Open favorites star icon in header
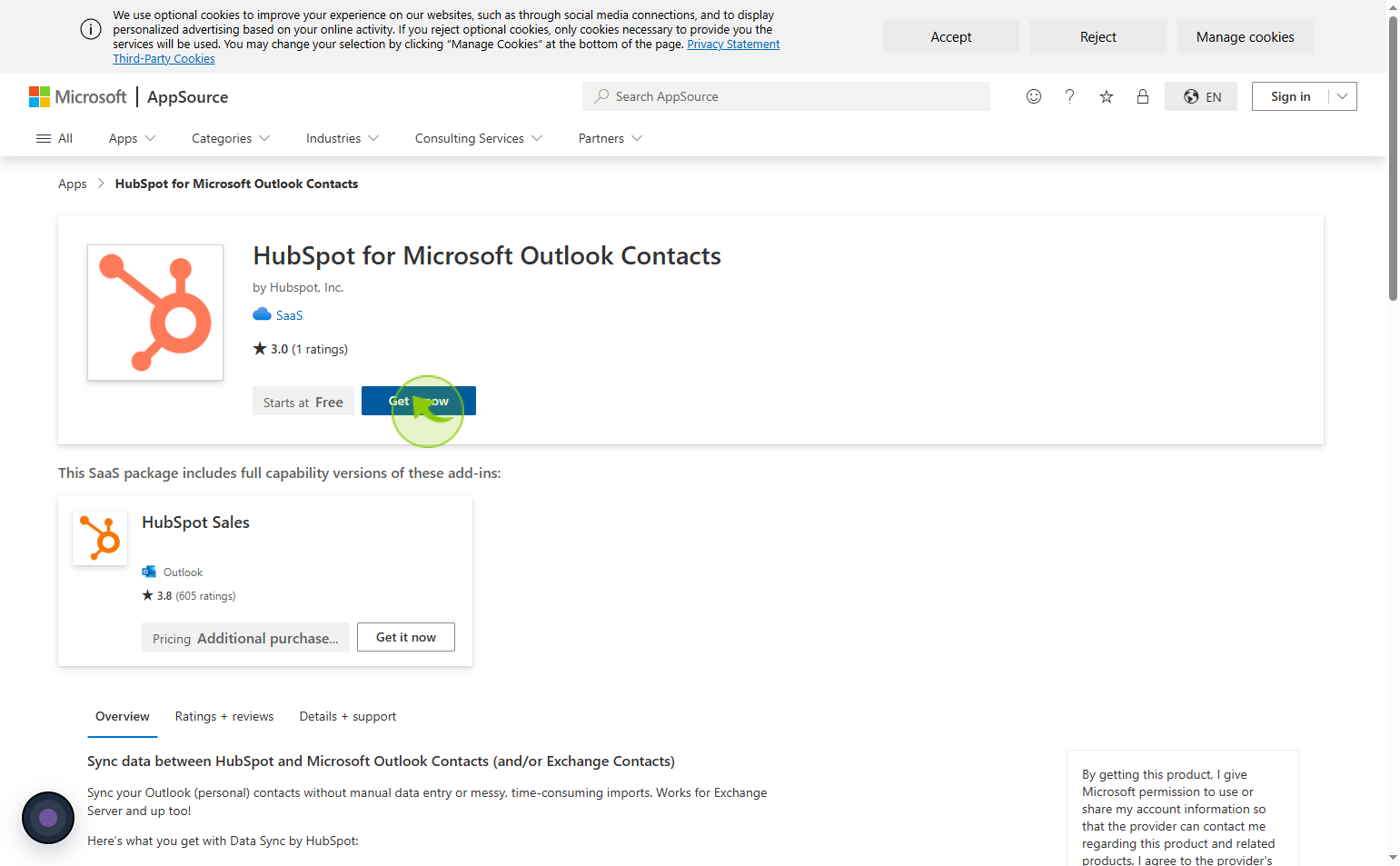The width and height of the screenshot is (1400, 866). click(x=1107, y=96)
